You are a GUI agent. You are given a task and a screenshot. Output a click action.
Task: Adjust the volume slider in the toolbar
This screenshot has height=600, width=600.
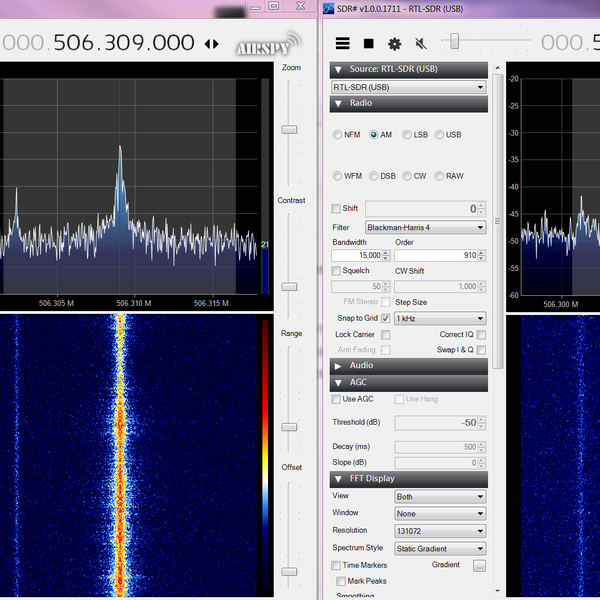coord(454,41)
